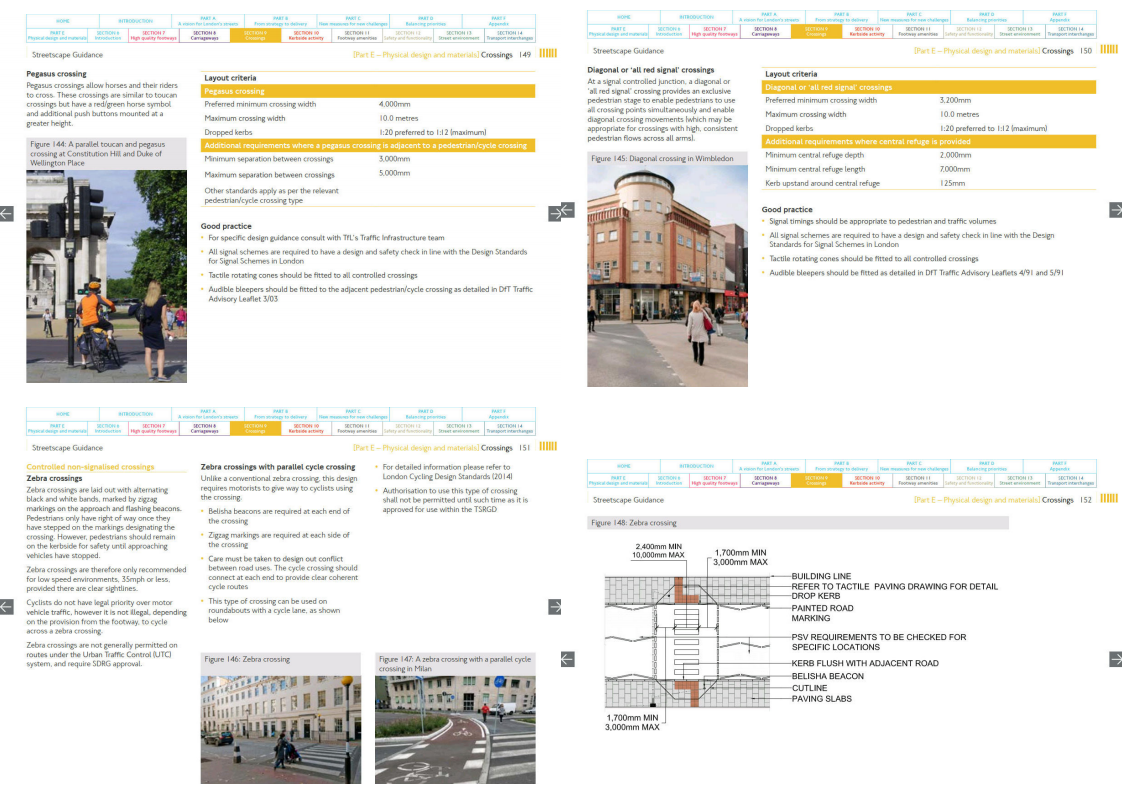The height and width of the screenshot is (794, 1123).
Task: Click 'Preferred minimum crossing width' row, page 149
Action: pos(367,105)
